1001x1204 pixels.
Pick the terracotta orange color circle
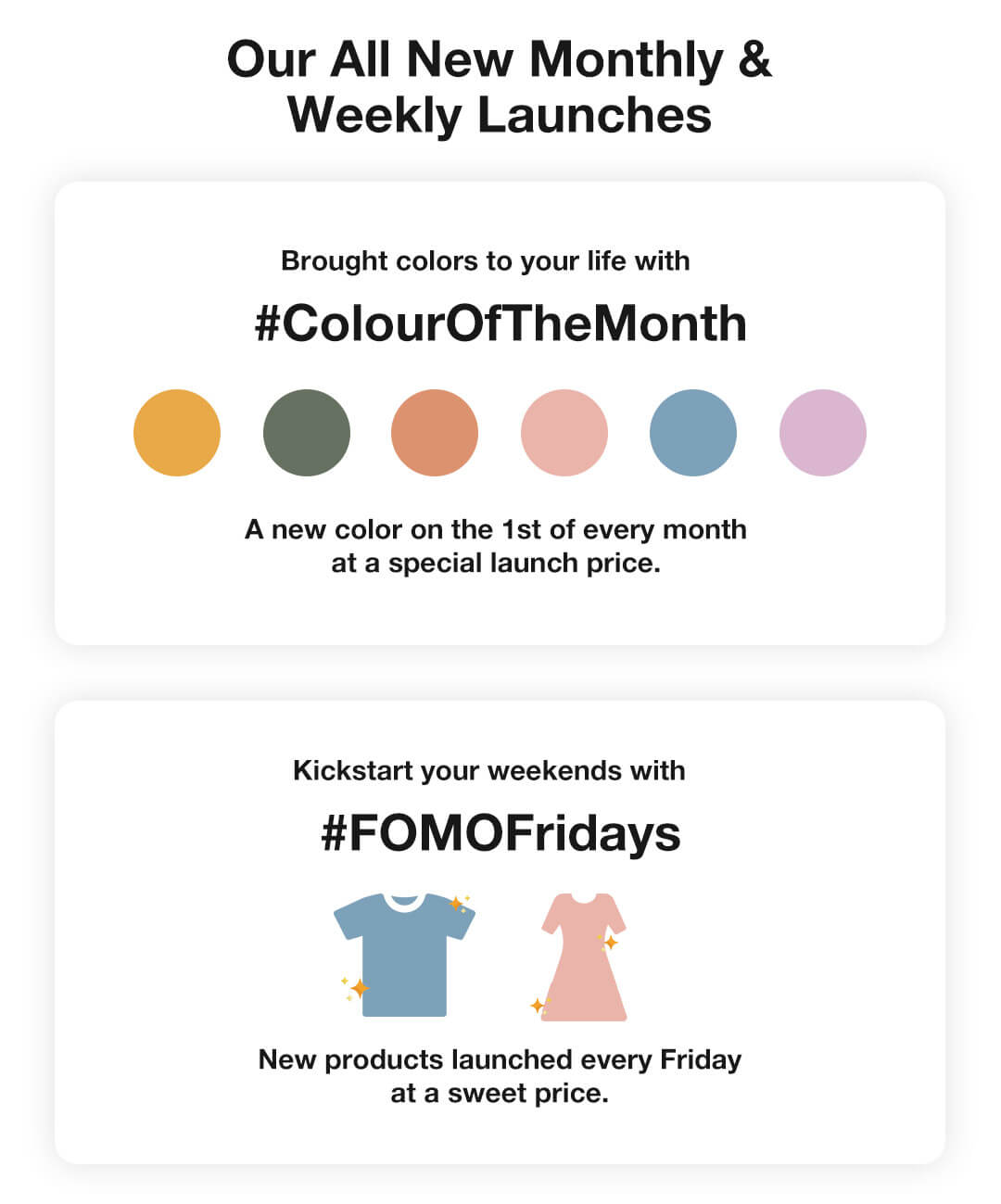(435, 433)
